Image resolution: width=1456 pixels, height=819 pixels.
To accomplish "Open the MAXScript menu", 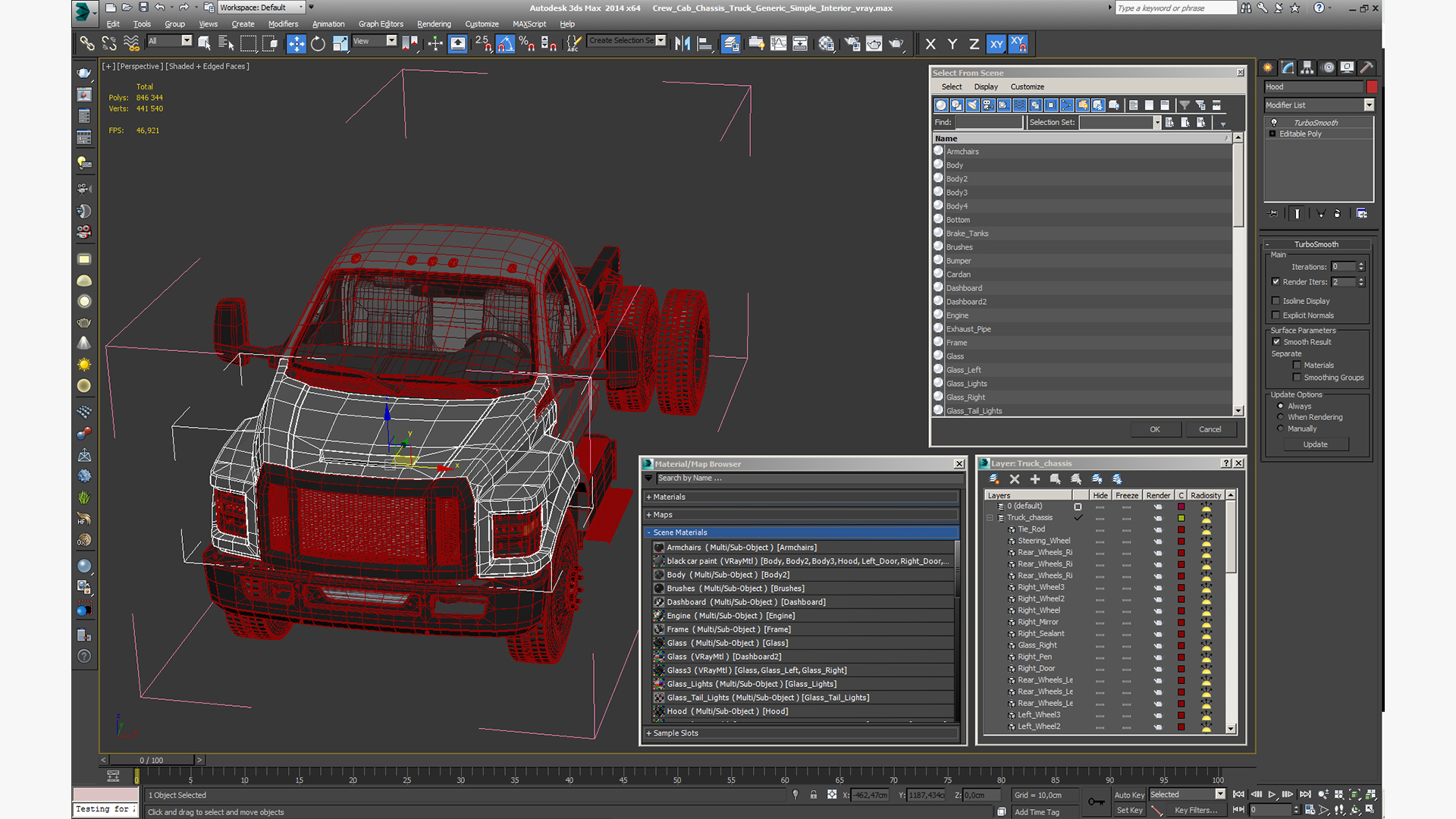I will (x=529, y=24).
